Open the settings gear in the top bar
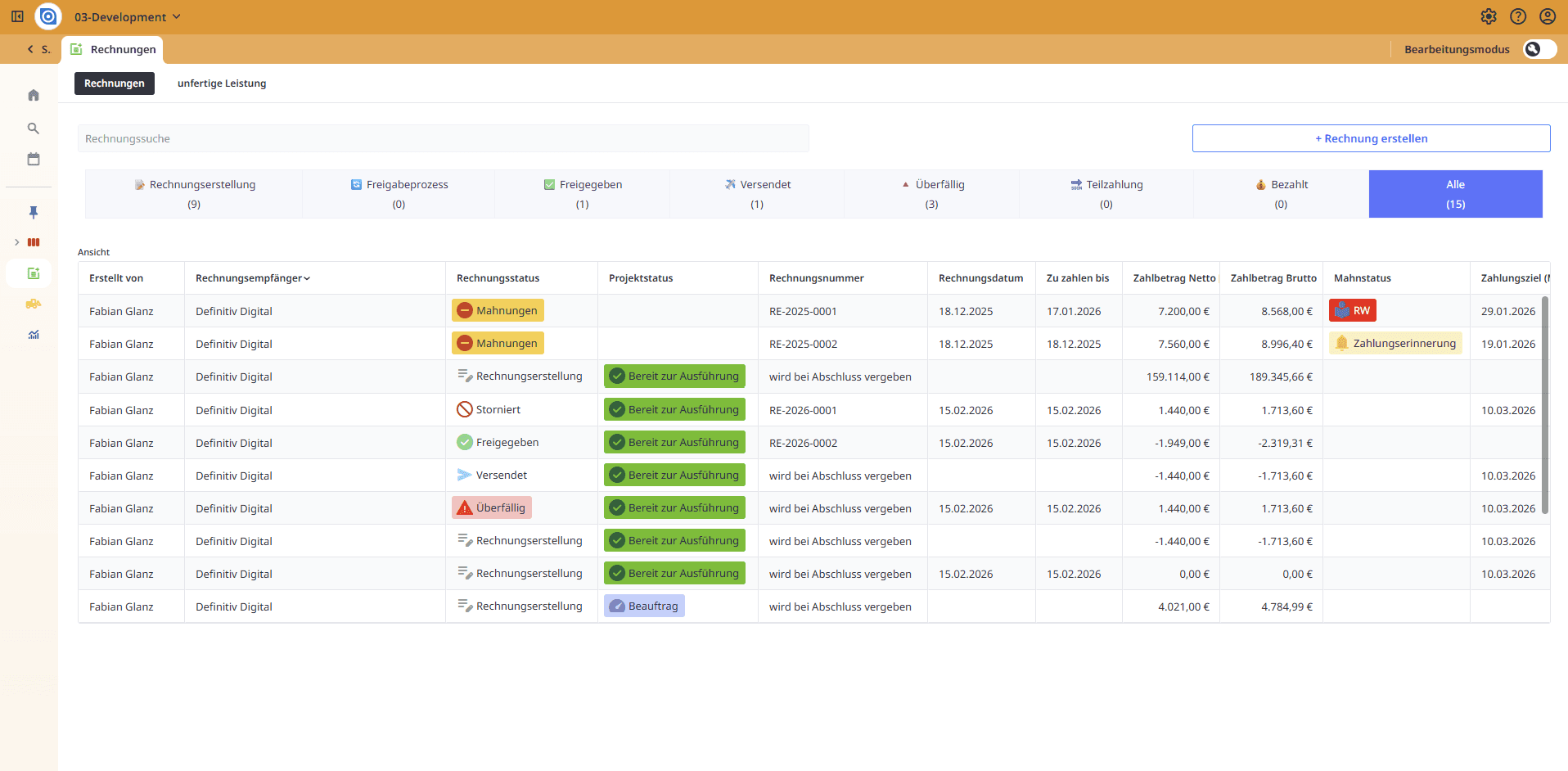 click(1489, 16)
